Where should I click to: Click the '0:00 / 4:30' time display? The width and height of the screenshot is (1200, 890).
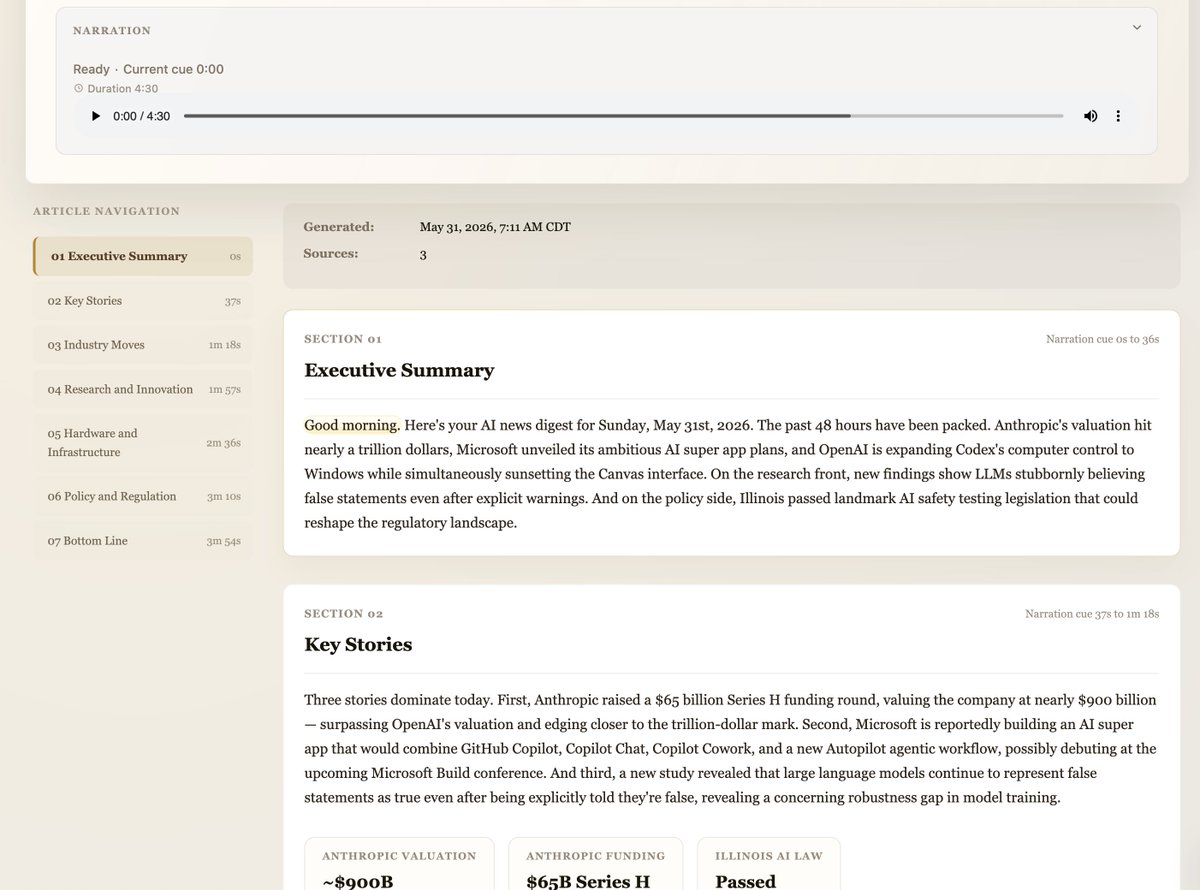(x=142, y=116)
